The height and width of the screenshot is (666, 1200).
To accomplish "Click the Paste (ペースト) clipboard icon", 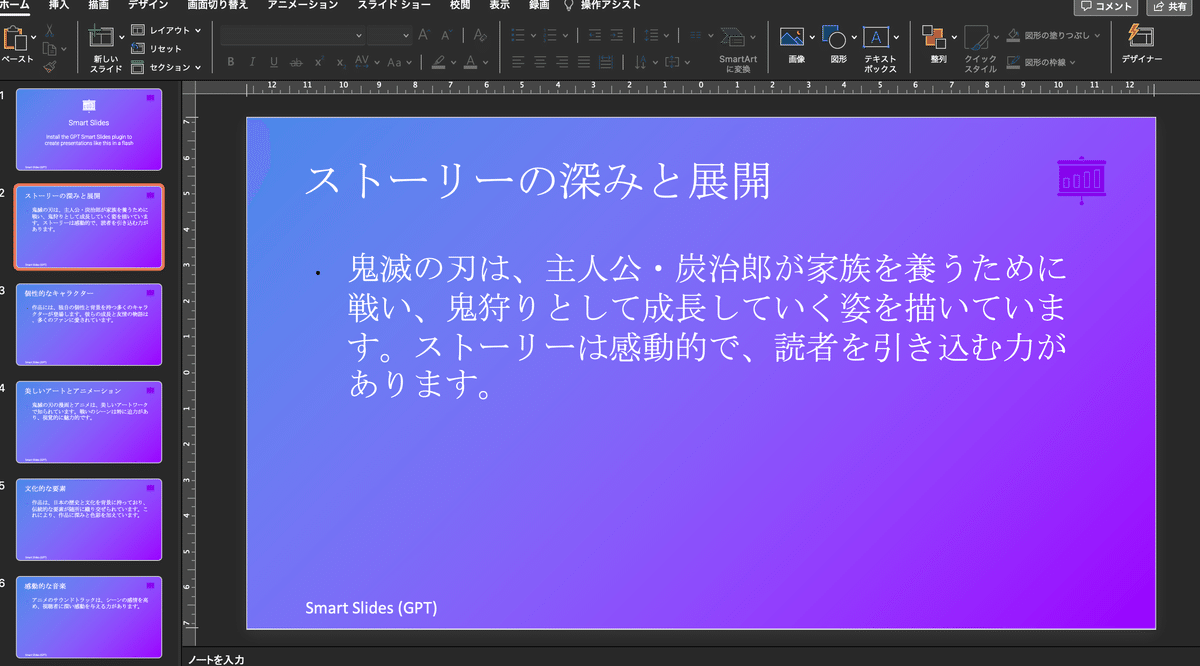I will [x=16, y=39].
